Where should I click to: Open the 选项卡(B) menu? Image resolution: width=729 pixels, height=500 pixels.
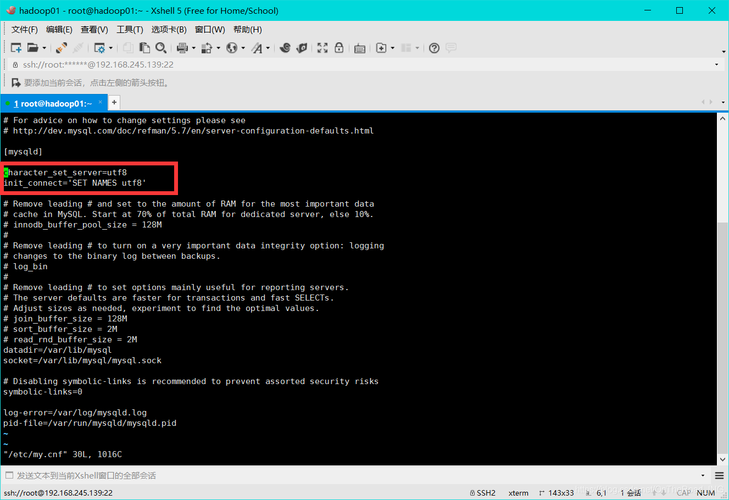169,30
